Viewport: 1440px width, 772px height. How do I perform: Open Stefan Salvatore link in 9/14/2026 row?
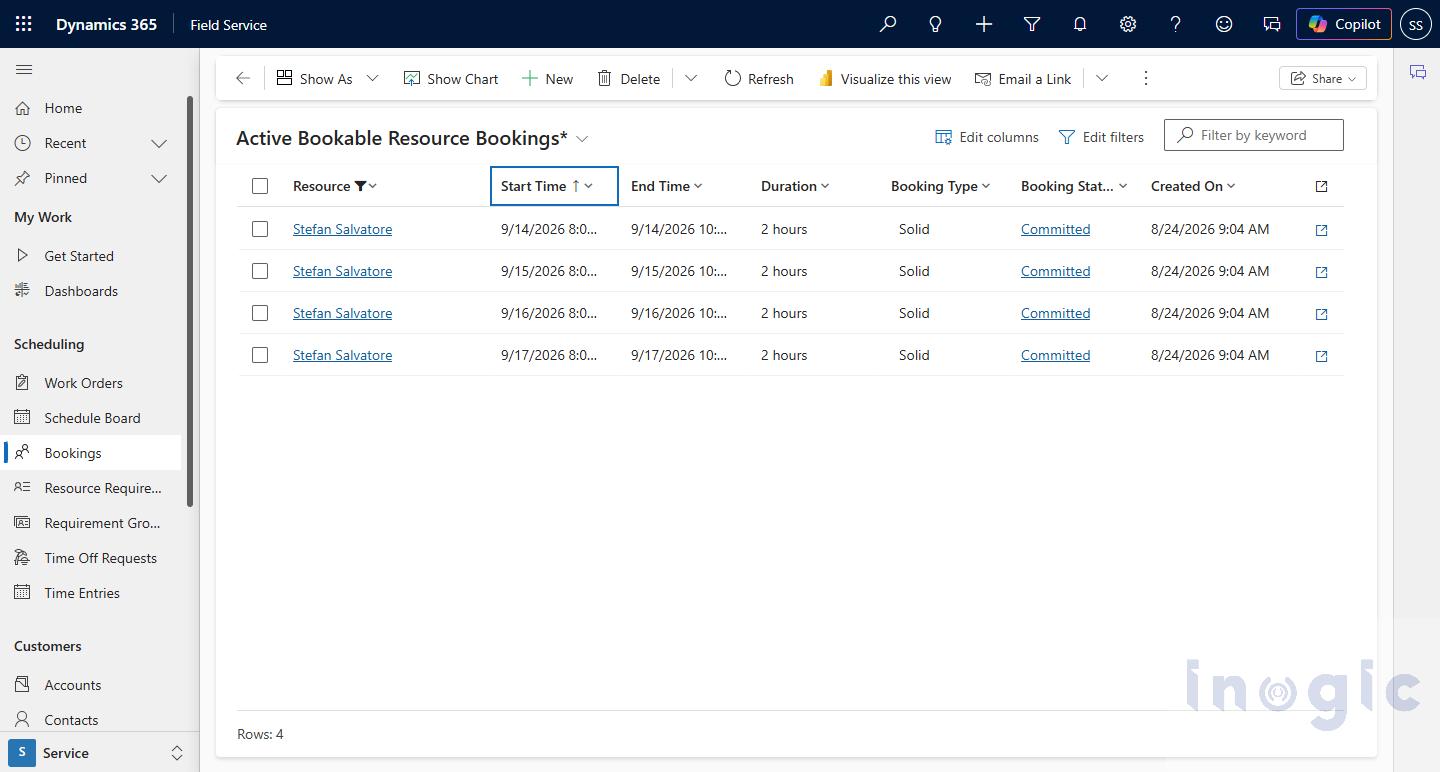tap(342, 229)
